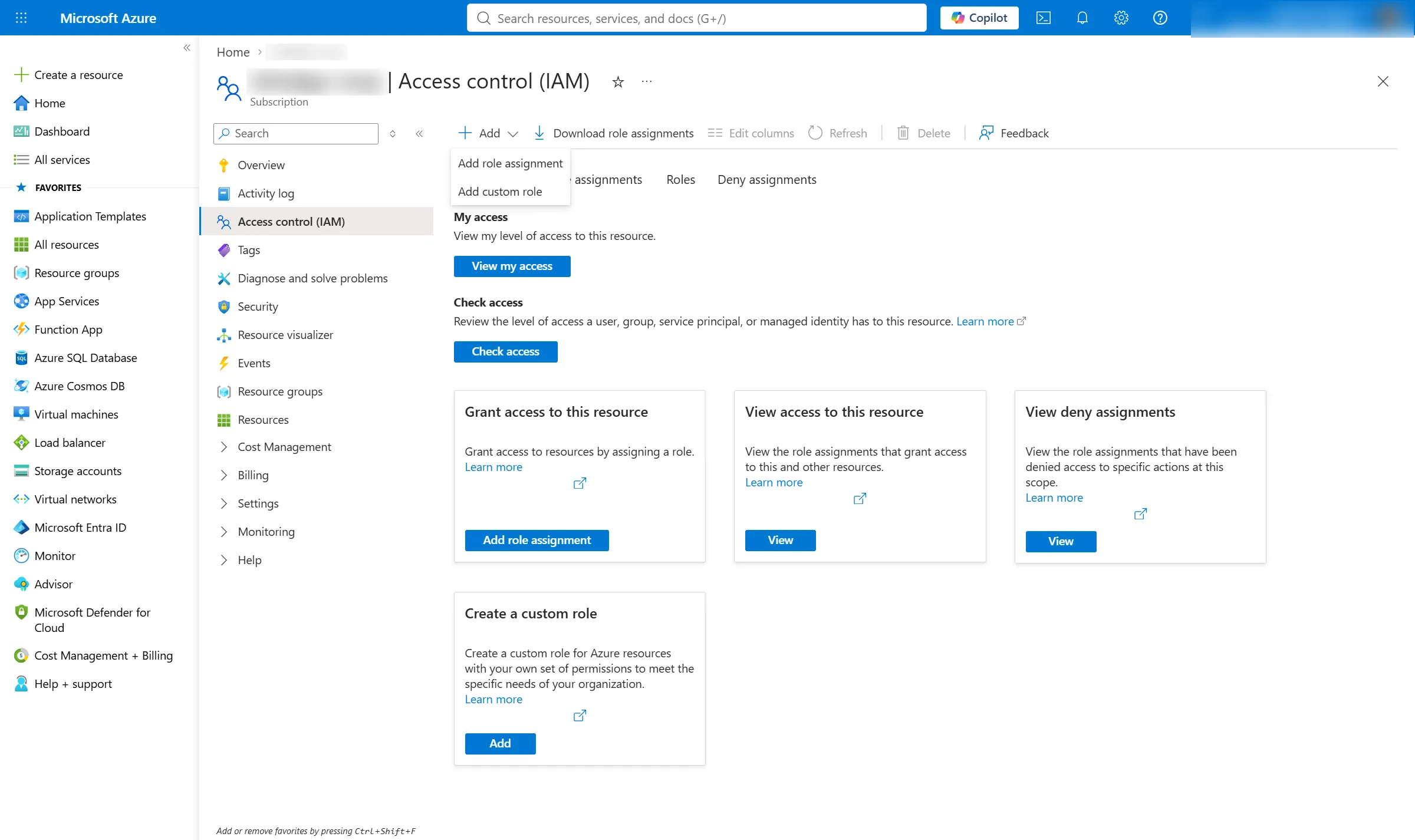Click View in View deny assignments card
Image resolution: width=1415 pixels, height=840 pixels.
point(1061,541)
